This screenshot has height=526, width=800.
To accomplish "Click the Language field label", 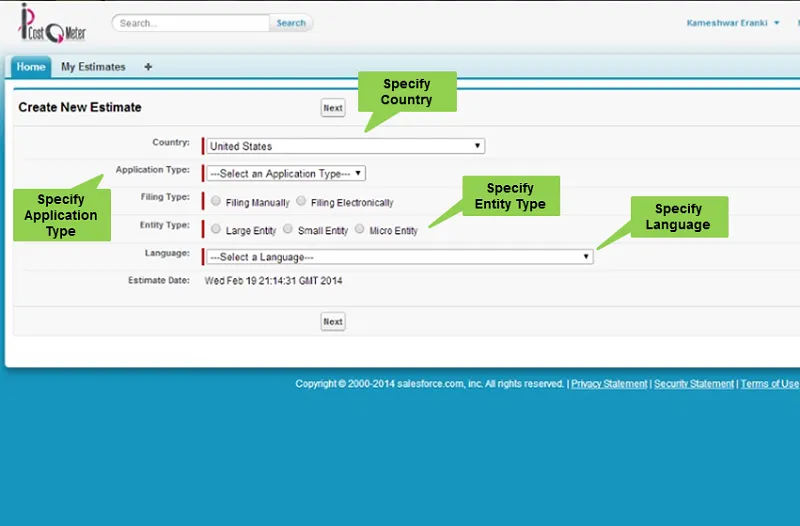I will (x=167, y=253).
